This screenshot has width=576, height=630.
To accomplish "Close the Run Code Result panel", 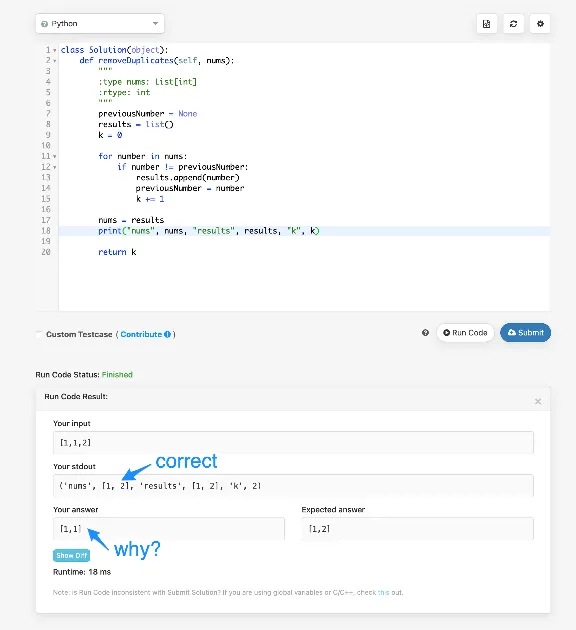I will (538, 401).
